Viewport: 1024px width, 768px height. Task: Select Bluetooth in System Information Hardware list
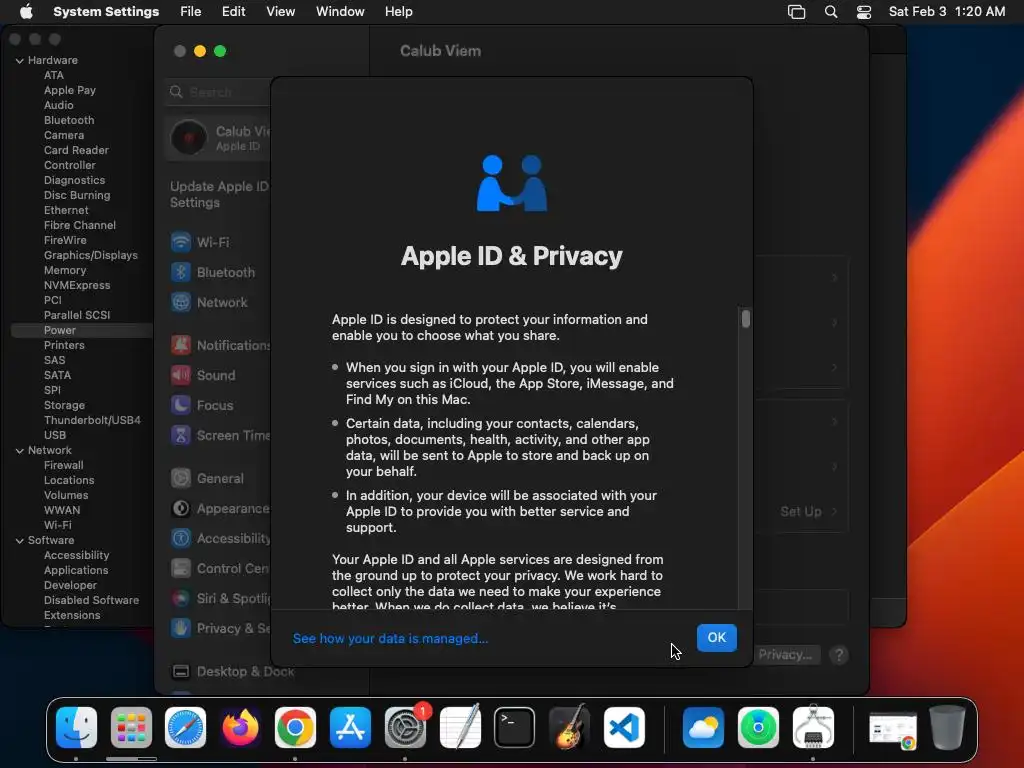point(69,120)
